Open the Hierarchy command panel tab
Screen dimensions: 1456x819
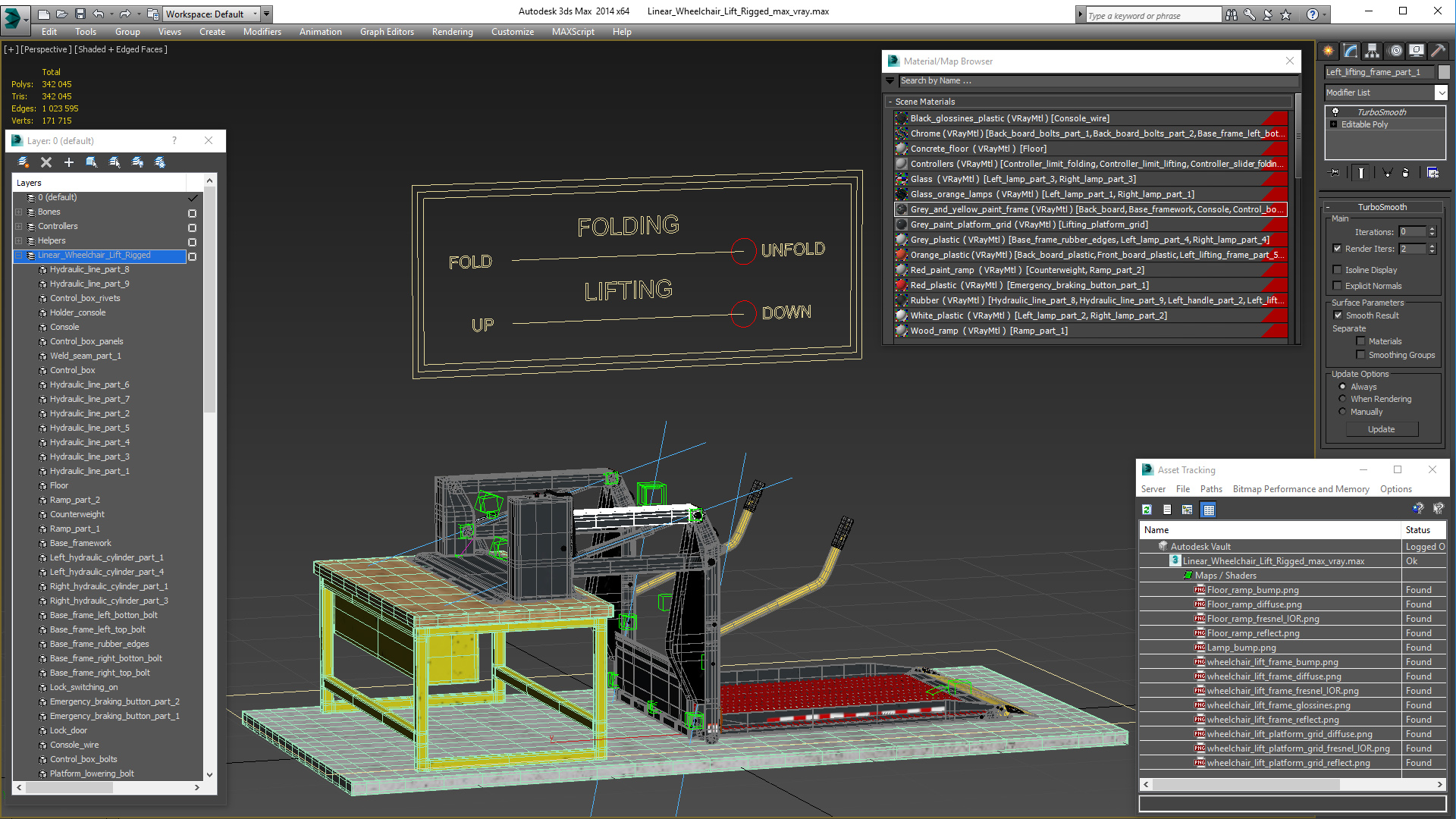[x=1372, y=51]
